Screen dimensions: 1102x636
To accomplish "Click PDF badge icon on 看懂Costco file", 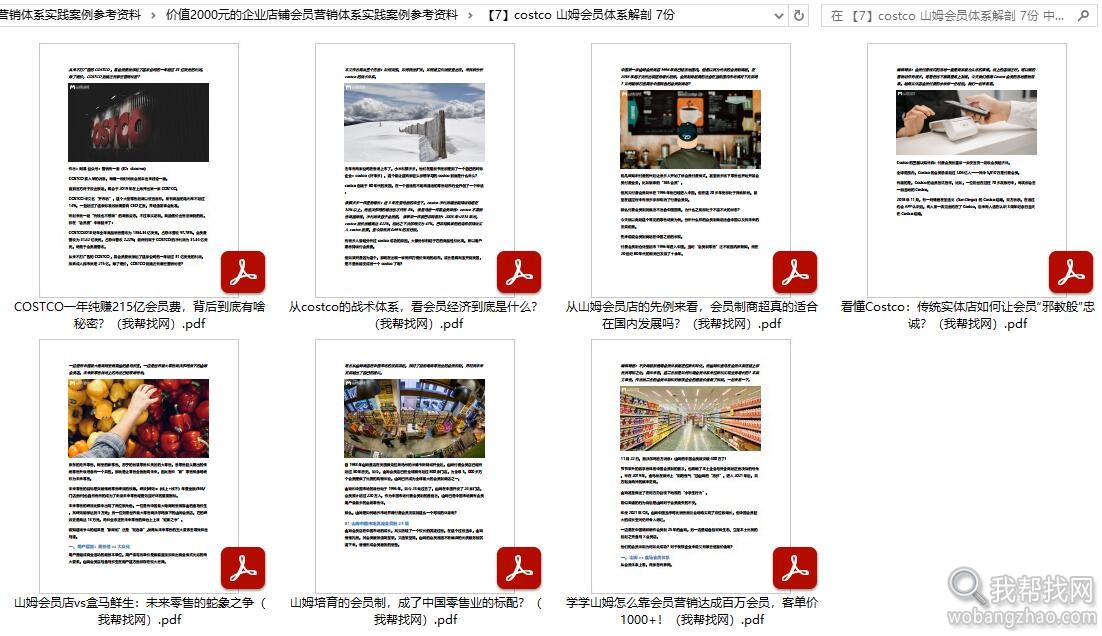I will pyautogui.click(x=1071, y=272).
